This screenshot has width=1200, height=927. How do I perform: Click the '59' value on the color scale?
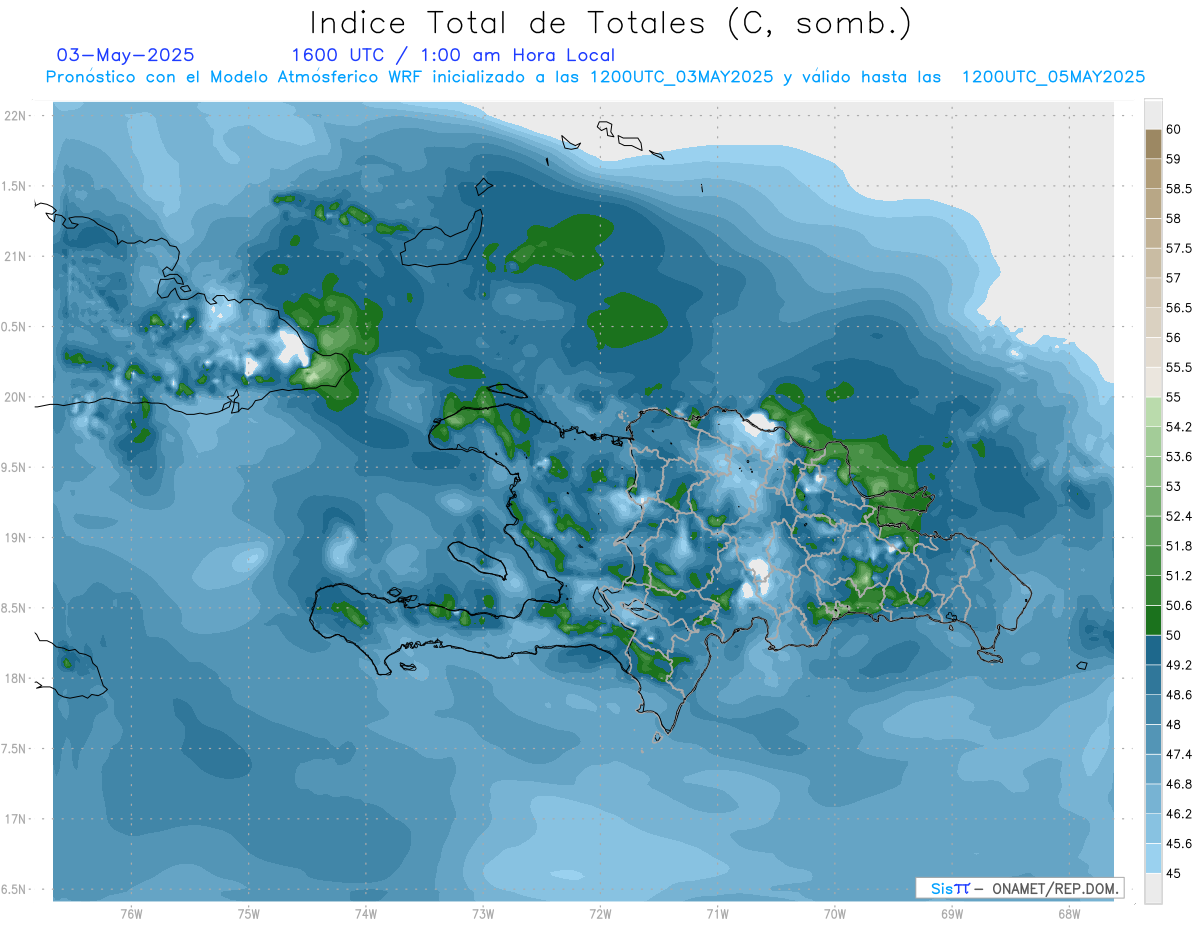coord(1174,159)
